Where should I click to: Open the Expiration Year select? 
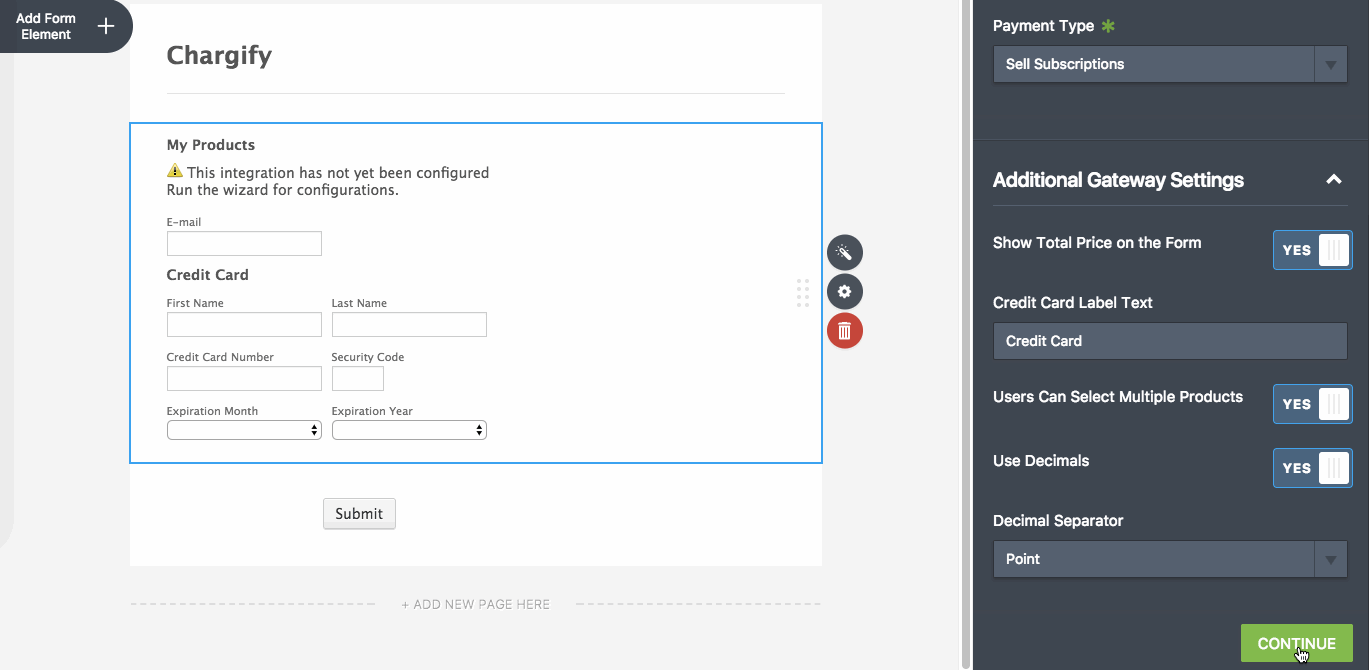(x=409, y=430)
